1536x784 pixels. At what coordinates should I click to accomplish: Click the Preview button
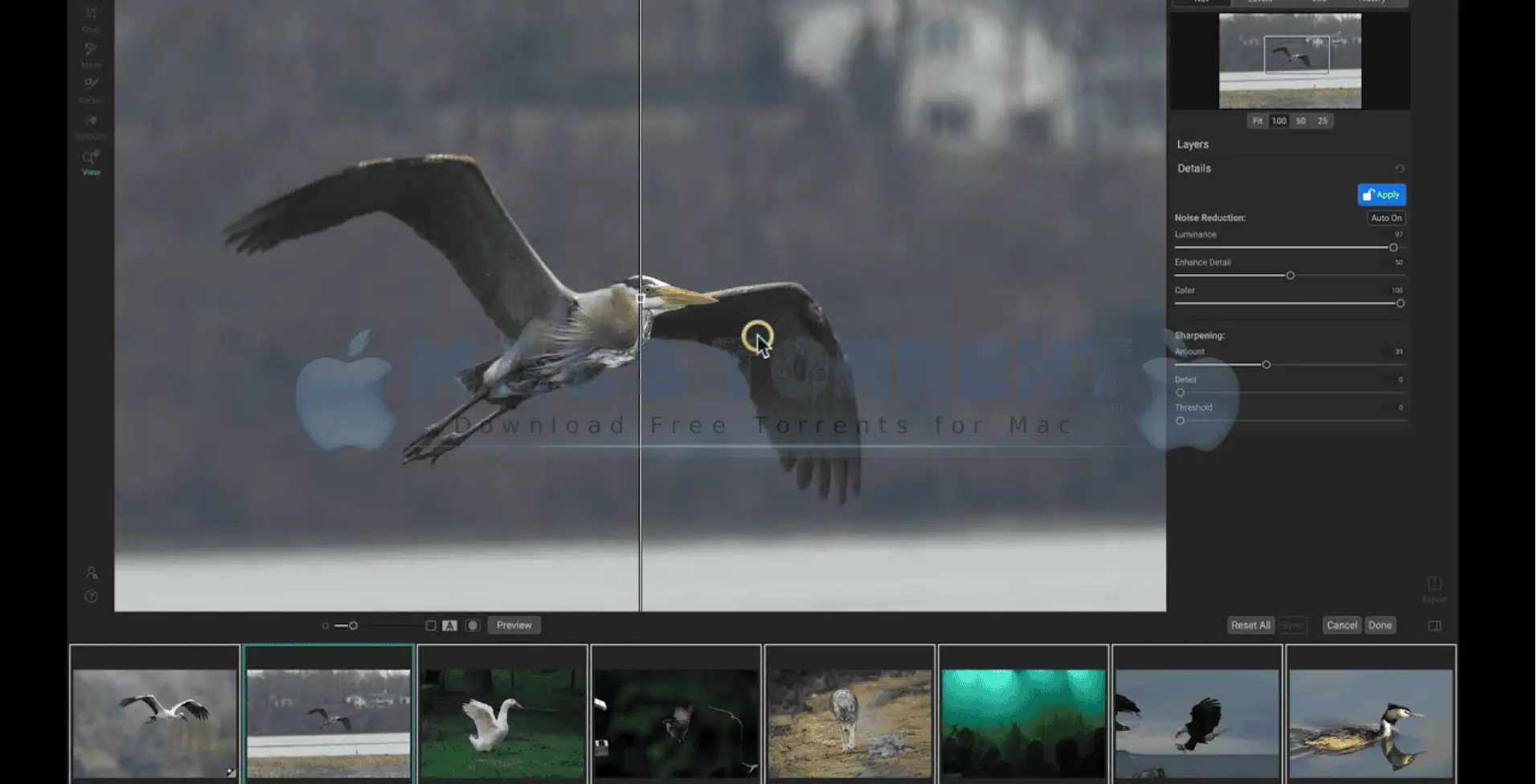[514, 625]
